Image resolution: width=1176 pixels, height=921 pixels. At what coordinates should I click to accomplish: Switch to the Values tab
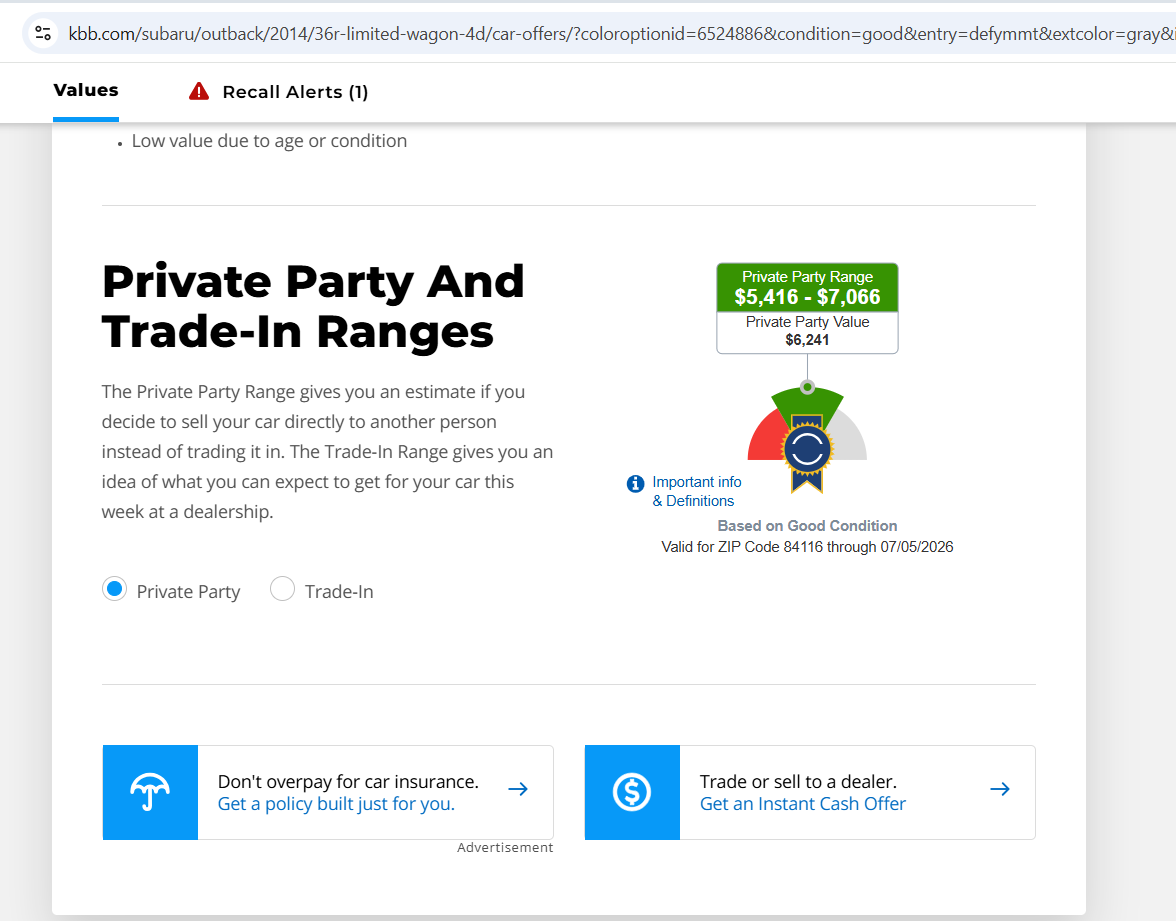click(x=86, y=90)
